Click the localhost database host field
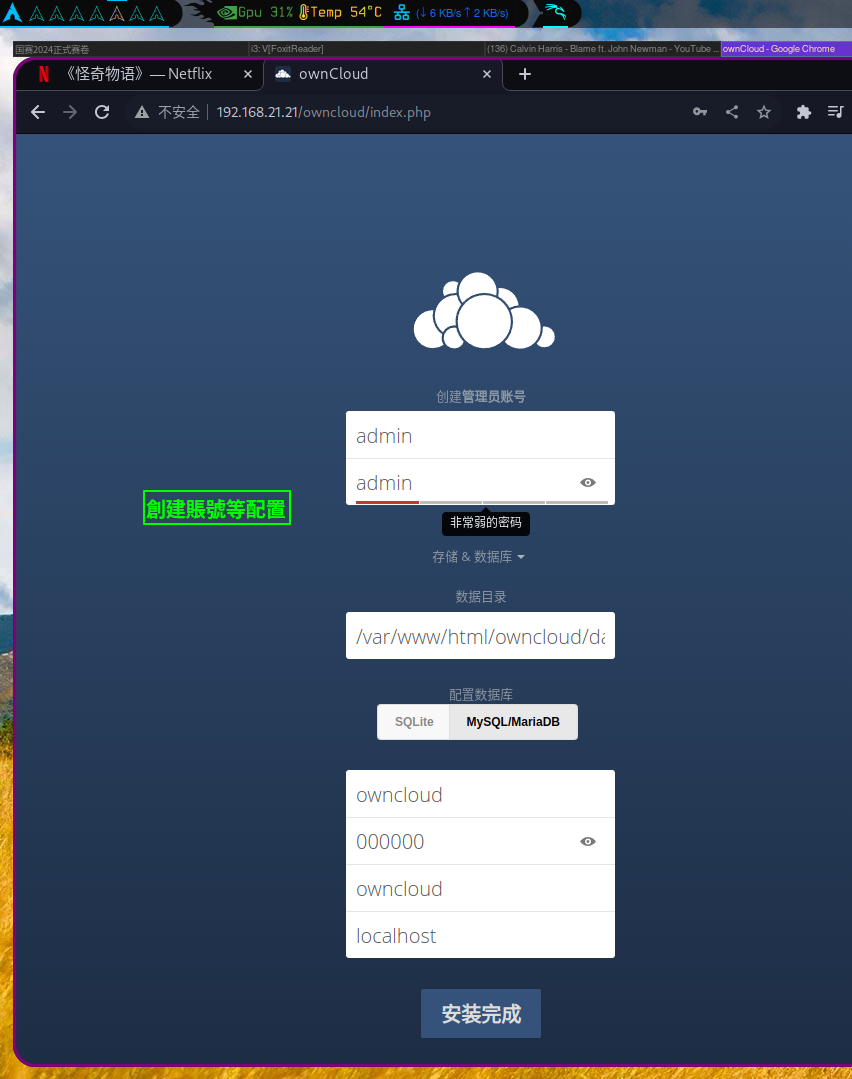The image size is (852, 1079). (480, 935)
